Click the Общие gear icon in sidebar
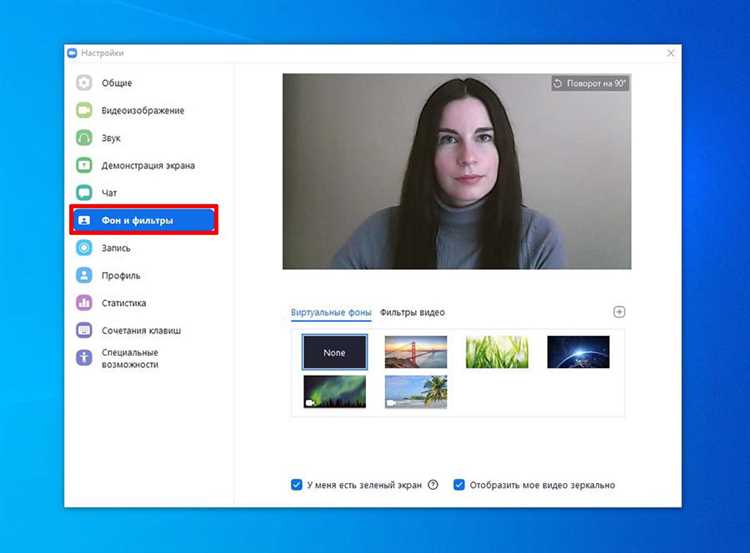This screenshot has height=553, width=750. 84,83
